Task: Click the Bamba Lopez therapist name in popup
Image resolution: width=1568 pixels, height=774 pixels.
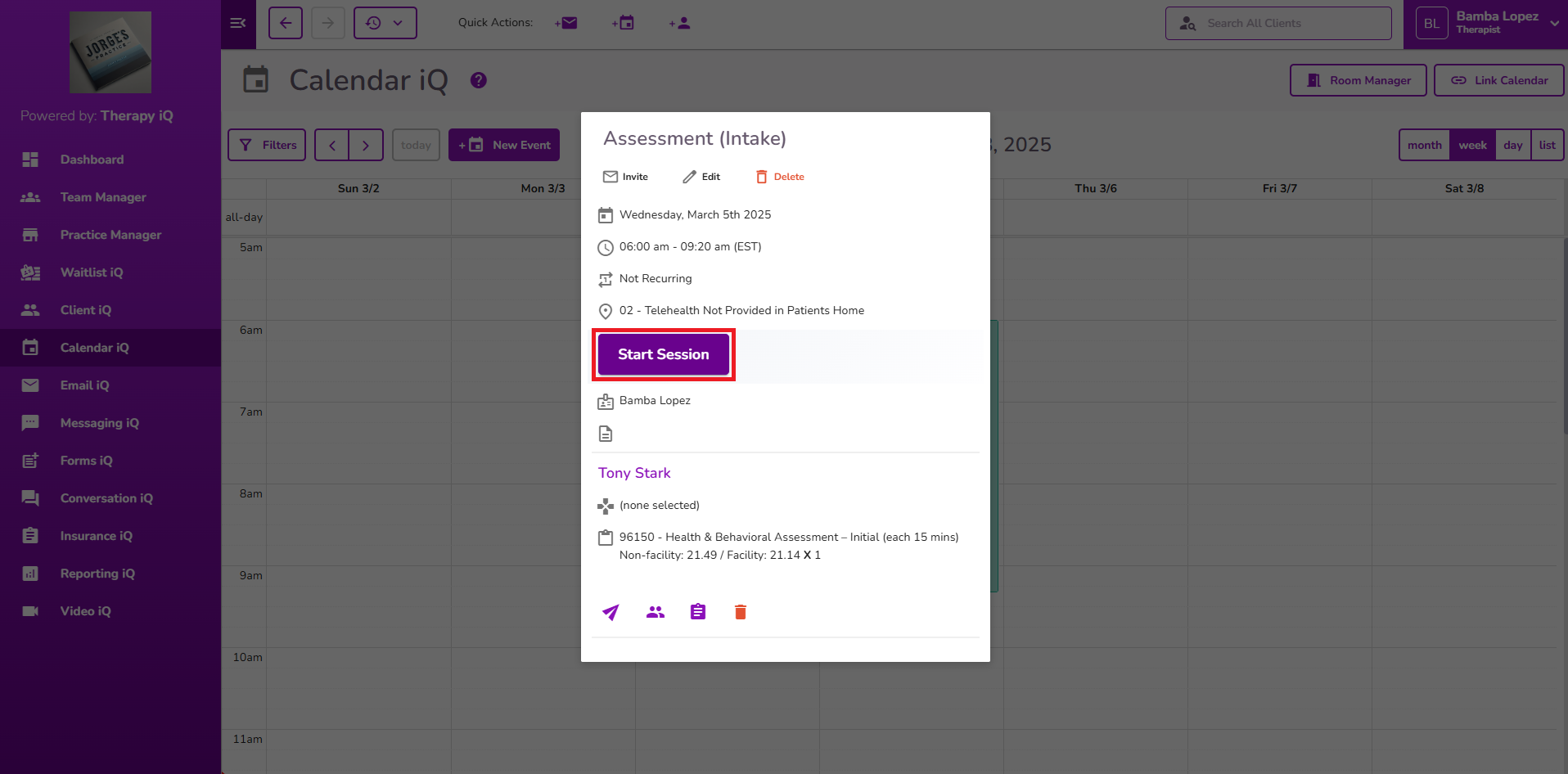Action: pos(655,400)
